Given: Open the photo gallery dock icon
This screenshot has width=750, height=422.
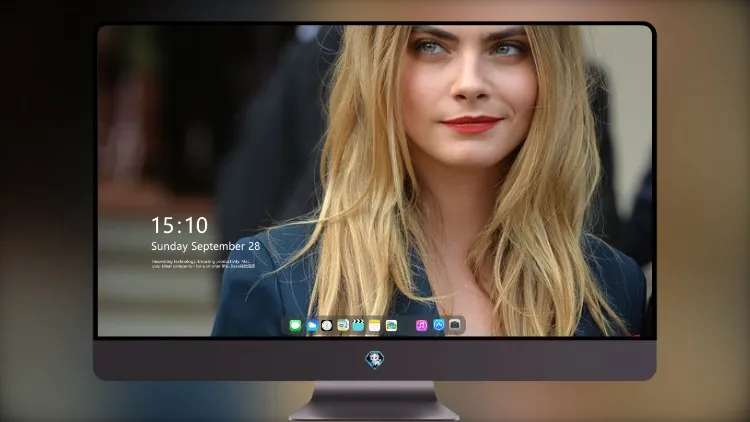Looking at the screenshot, I should 391,326.
